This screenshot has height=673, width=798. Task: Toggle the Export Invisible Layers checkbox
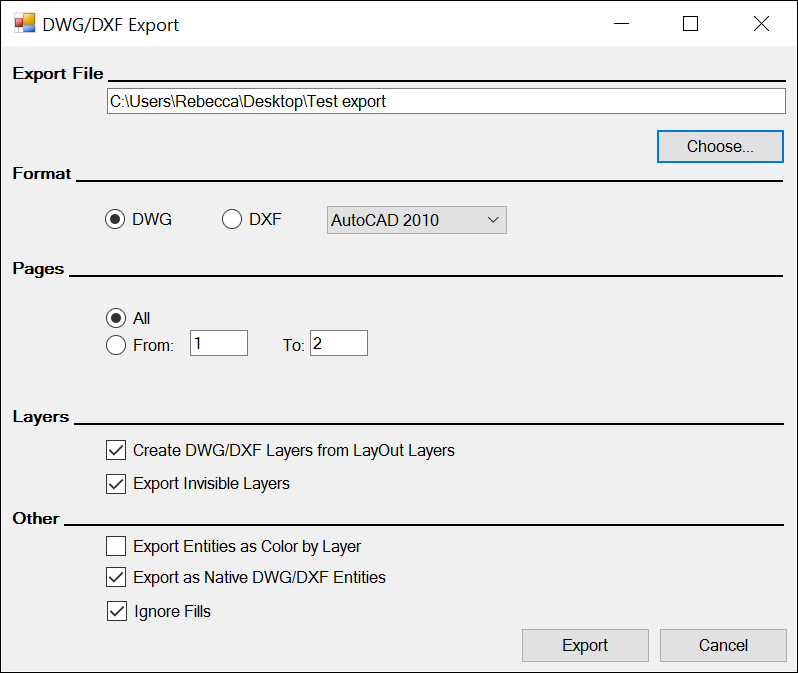[116, 483]
